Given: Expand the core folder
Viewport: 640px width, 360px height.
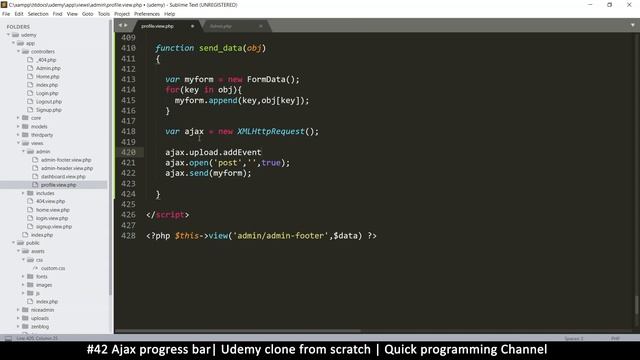Looking at the screenshot, I should (x=18, y=118).
